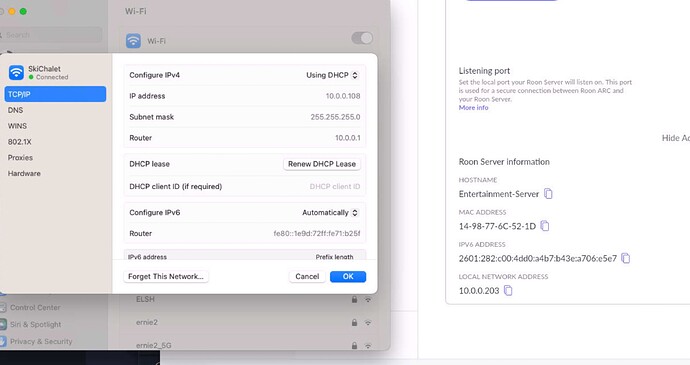The width and height of the screenshot is (690, 365).
Task: Click the IPv6 router address fe80 value
Action: click(x=317, y=234)
